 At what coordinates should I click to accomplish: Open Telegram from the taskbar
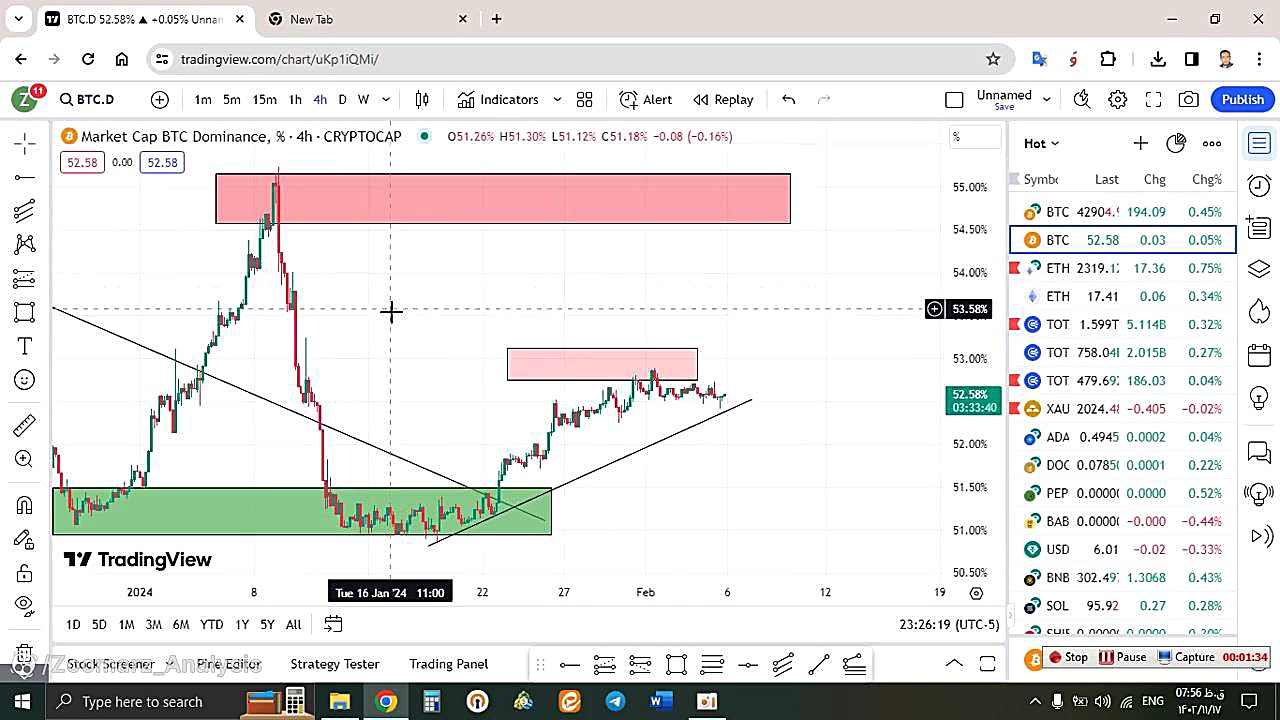coord(614,701)
